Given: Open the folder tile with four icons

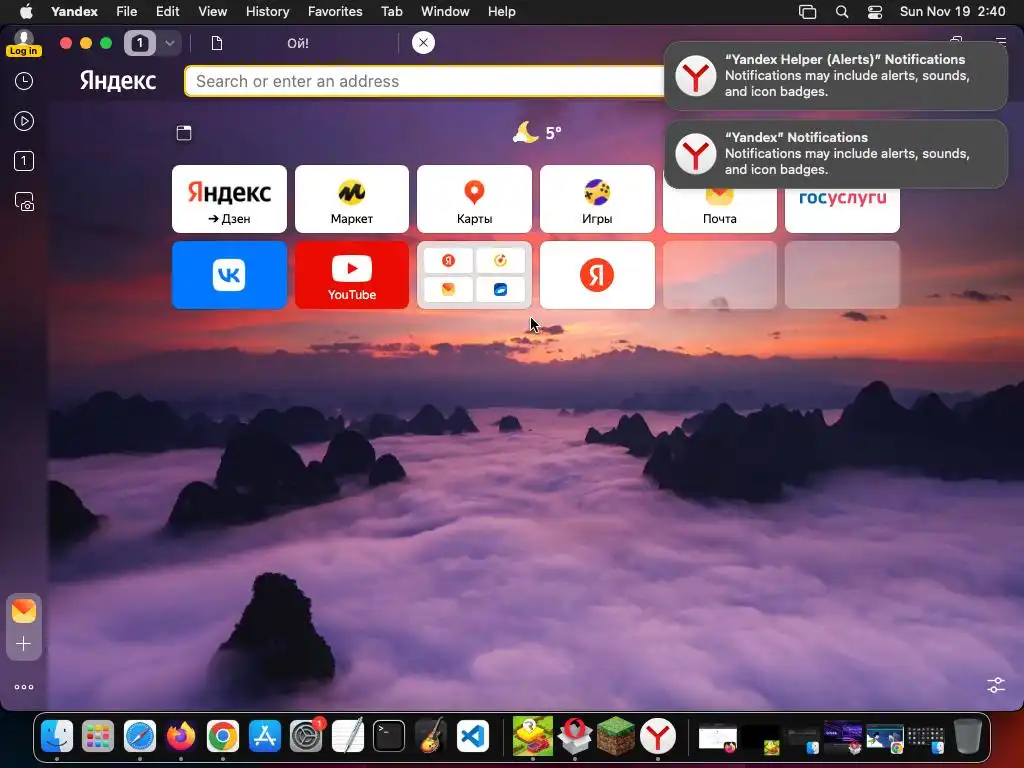Looking at the screenshot, I should click(474, 275).
